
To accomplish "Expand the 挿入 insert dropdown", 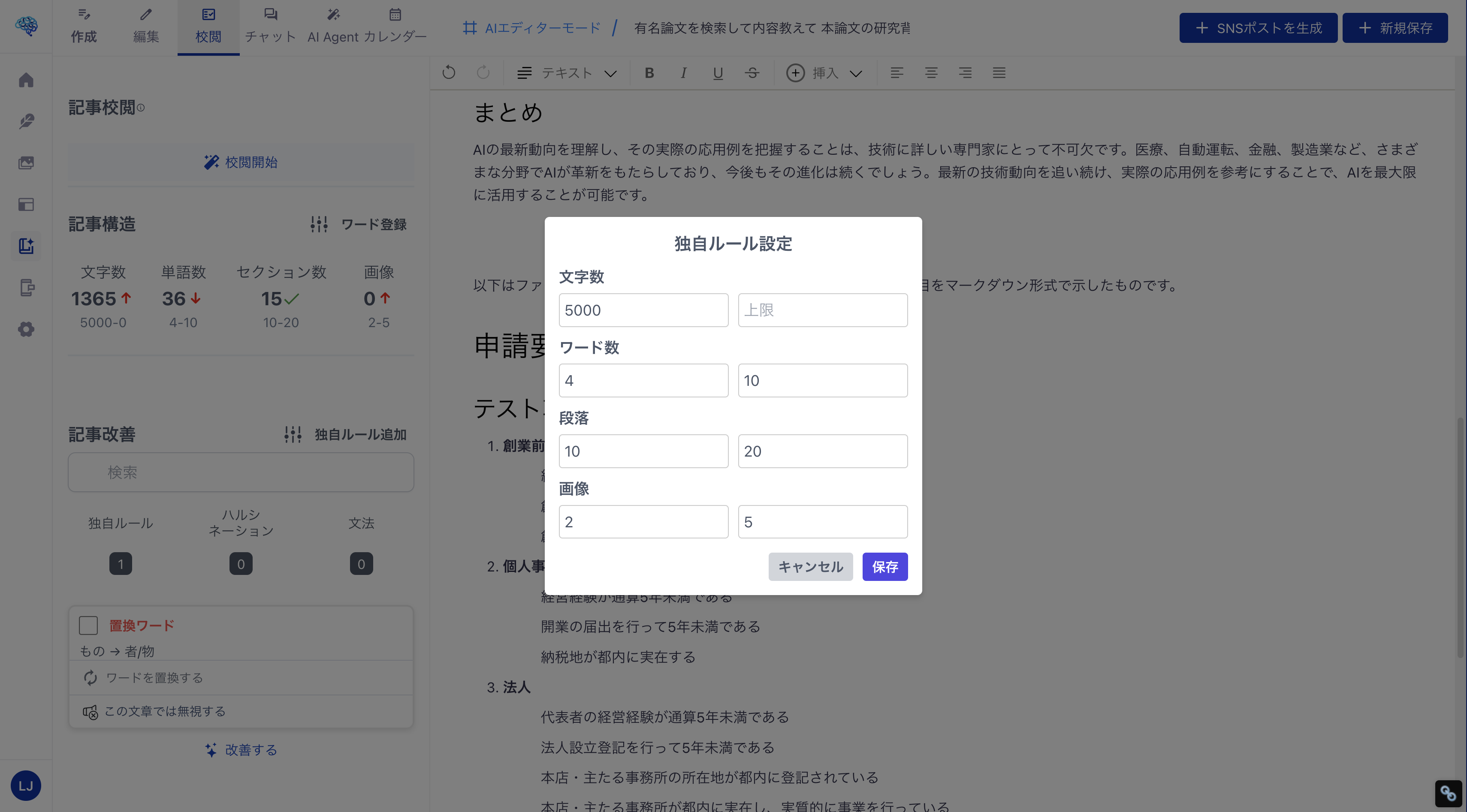I will [x=824, y=73].
